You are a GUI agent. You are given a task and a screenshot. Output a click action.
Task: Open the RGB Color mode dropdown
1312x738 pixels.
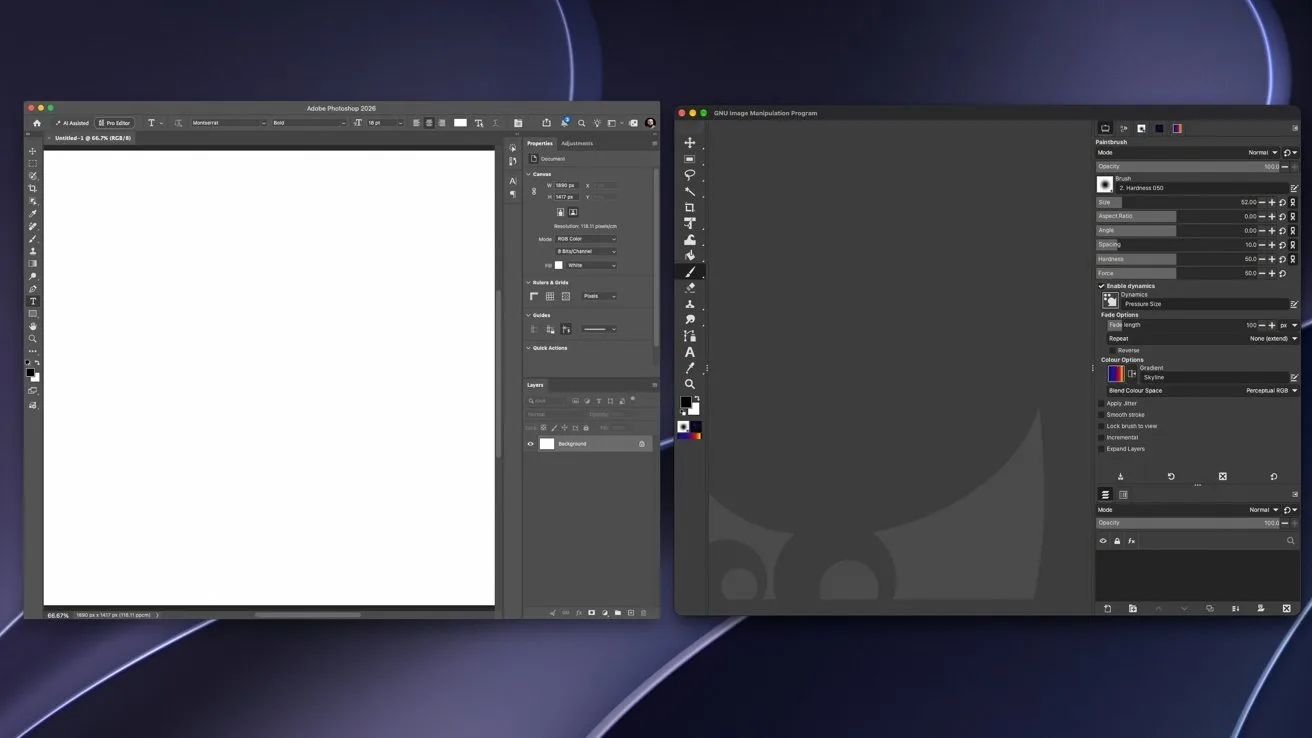[x=586, y=239]
